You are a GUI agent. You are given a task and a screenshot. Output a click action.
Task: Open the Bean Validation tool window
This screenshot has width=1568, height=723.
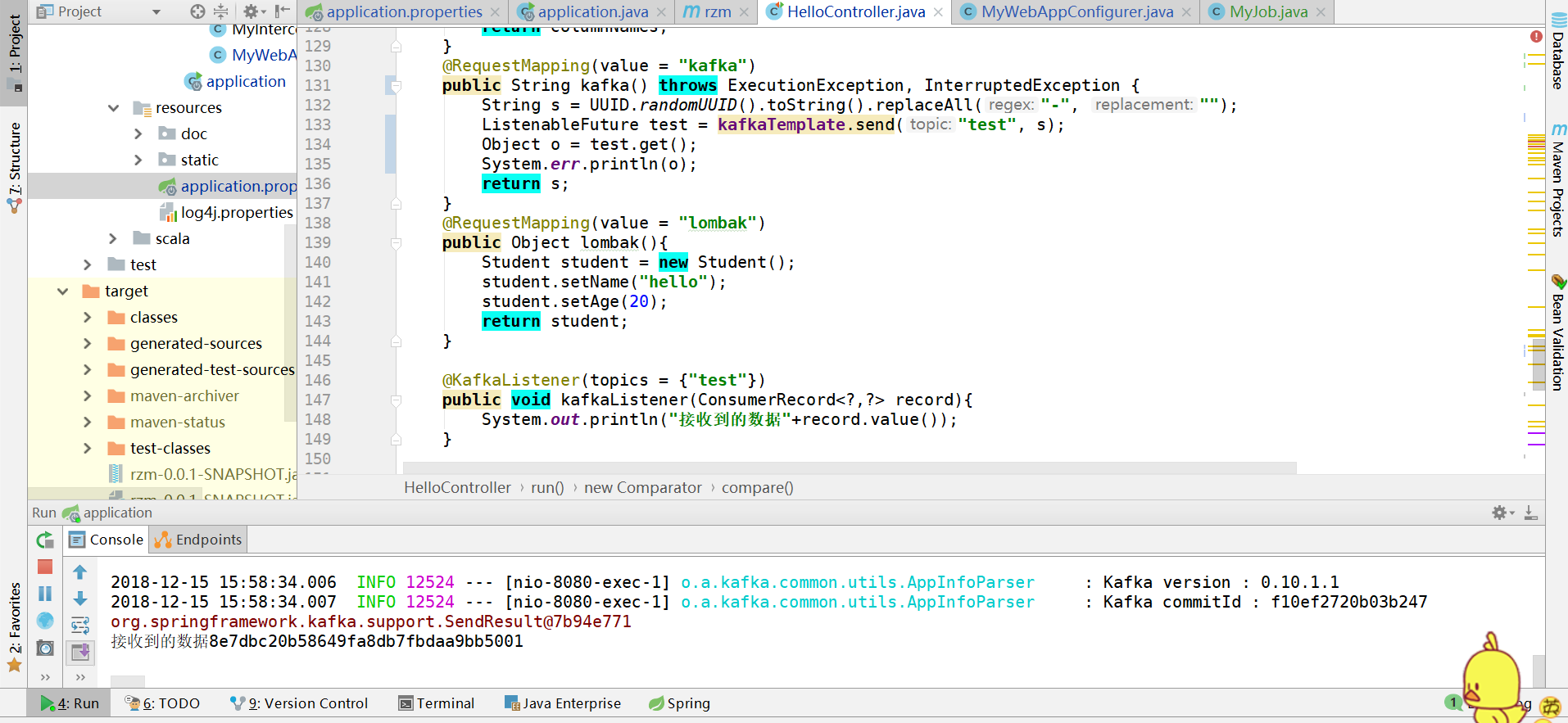tap(1557, 332)
